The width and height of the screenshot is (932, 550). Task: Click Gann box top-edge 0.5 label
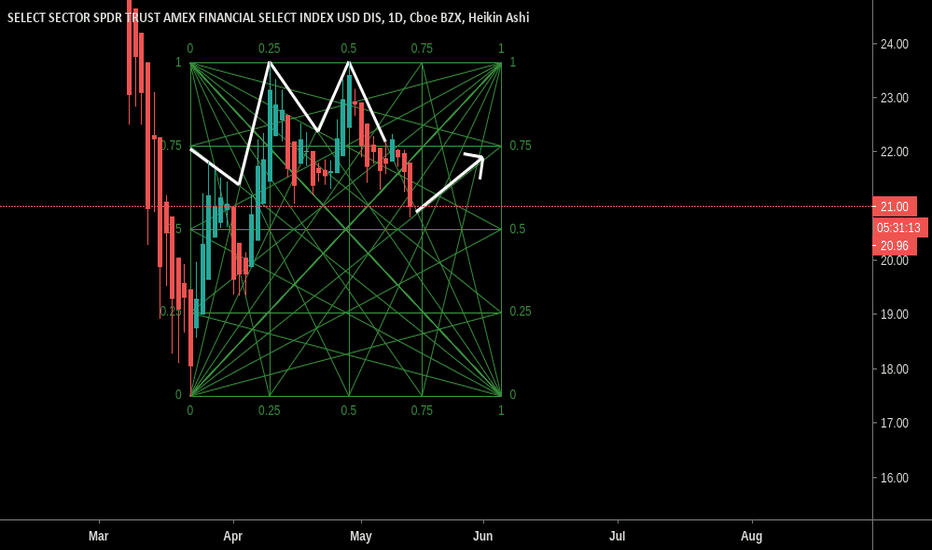[x=349, y=49]
